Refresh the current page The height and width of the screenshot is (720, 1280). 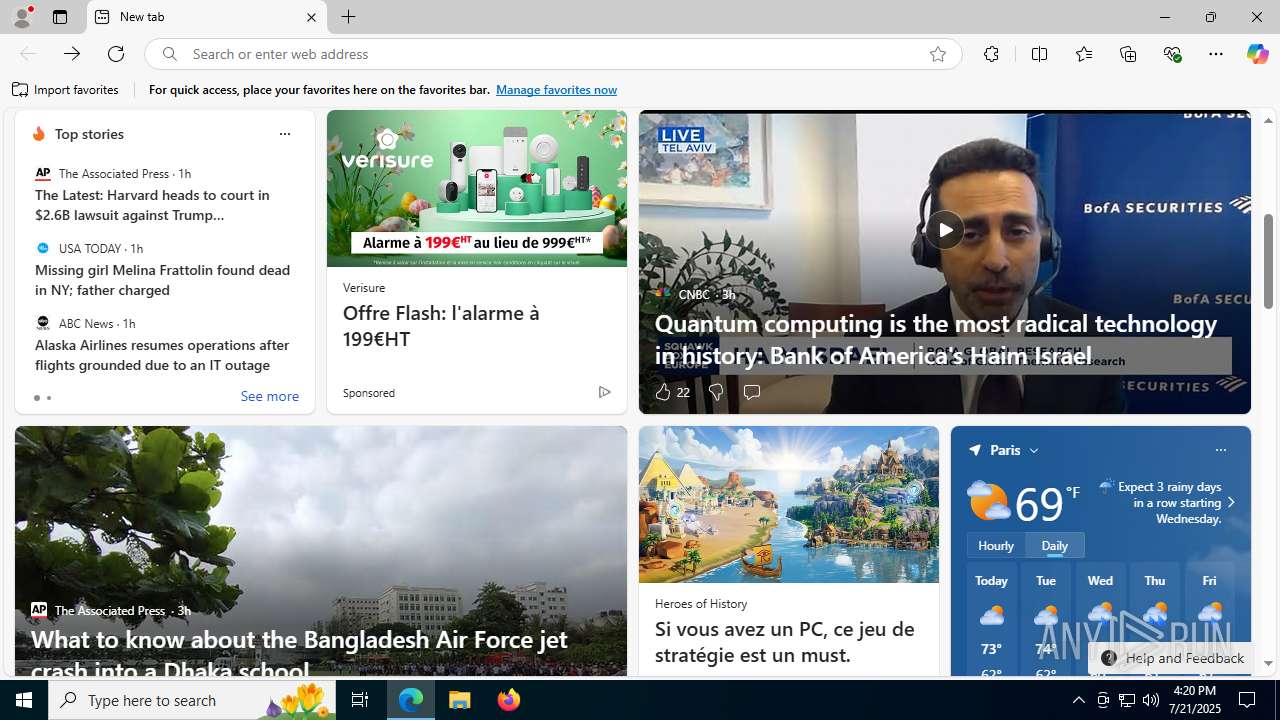tap(116, 54)
